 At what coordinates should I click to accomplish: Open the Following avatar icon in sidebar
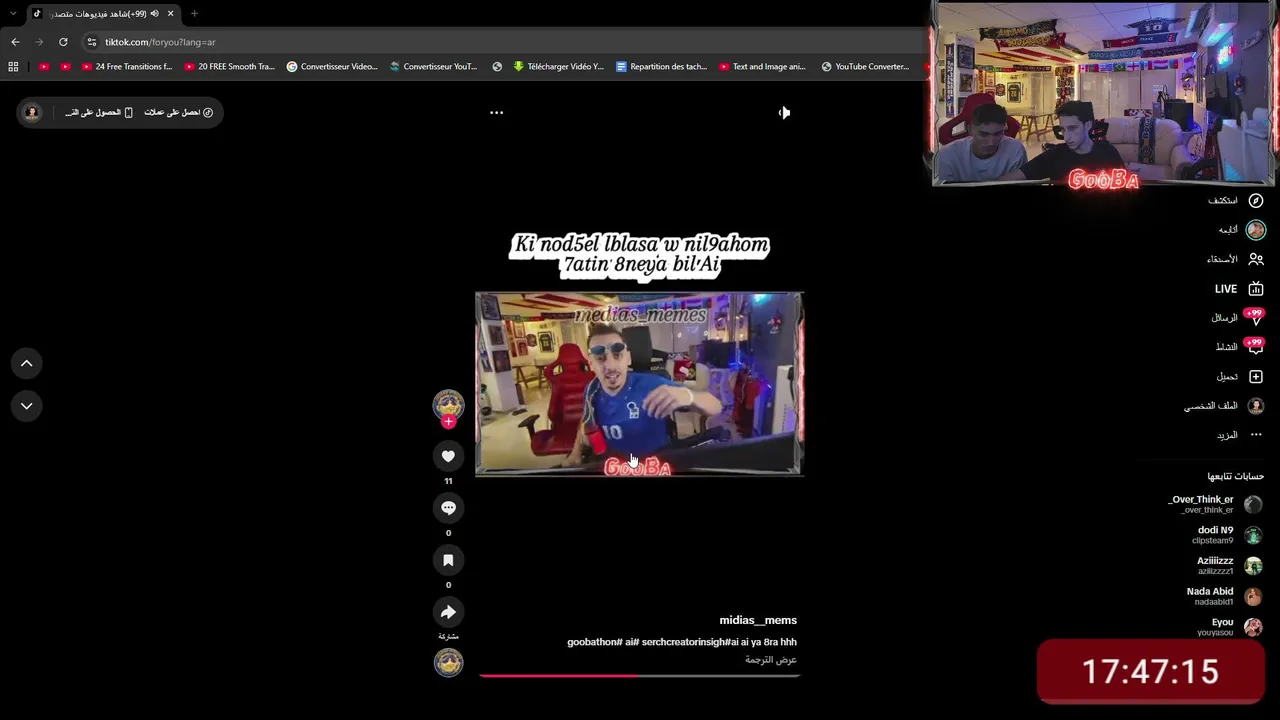pyautogui.click(x=1256, y=230)
